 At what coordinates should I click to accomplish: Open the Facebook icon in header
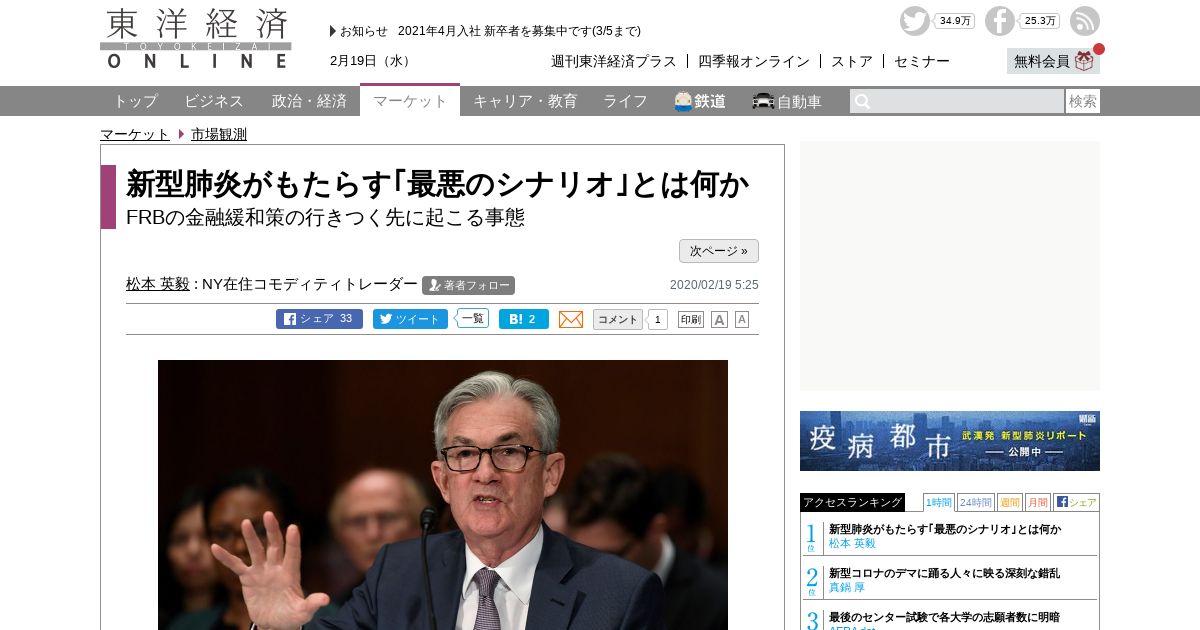(999, 21)
